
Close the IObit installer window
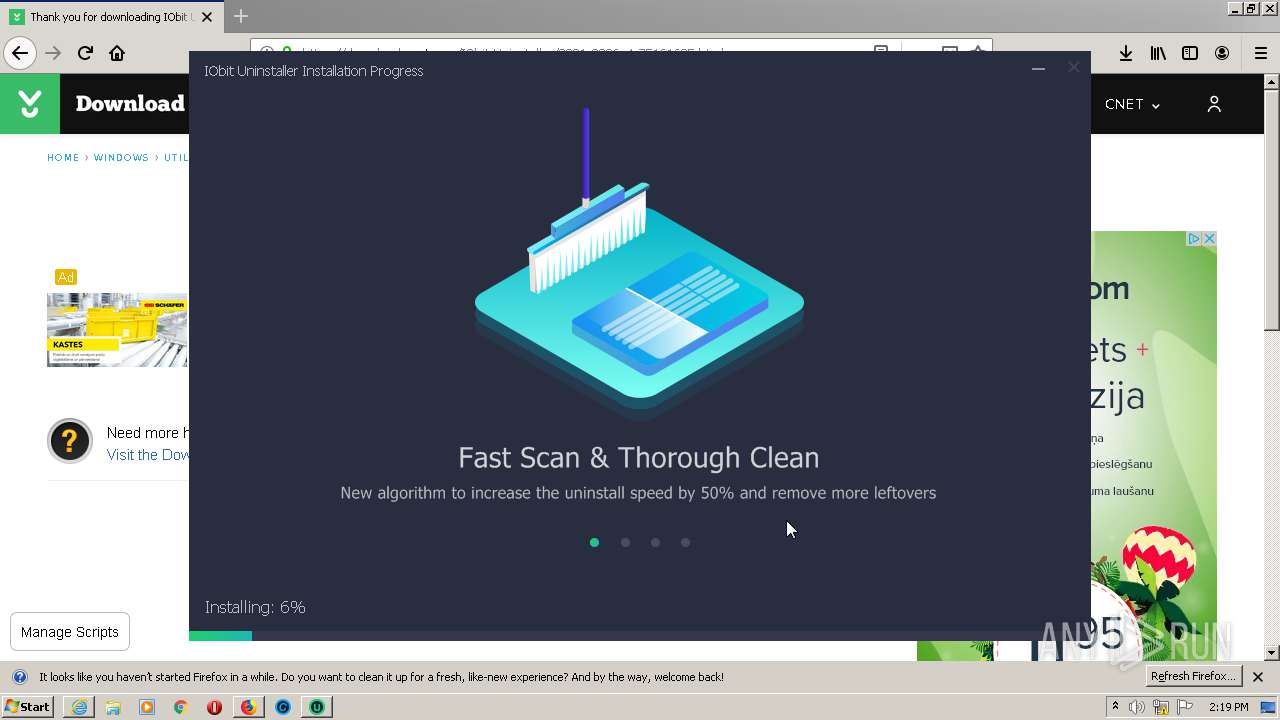tap(1073, 68)
